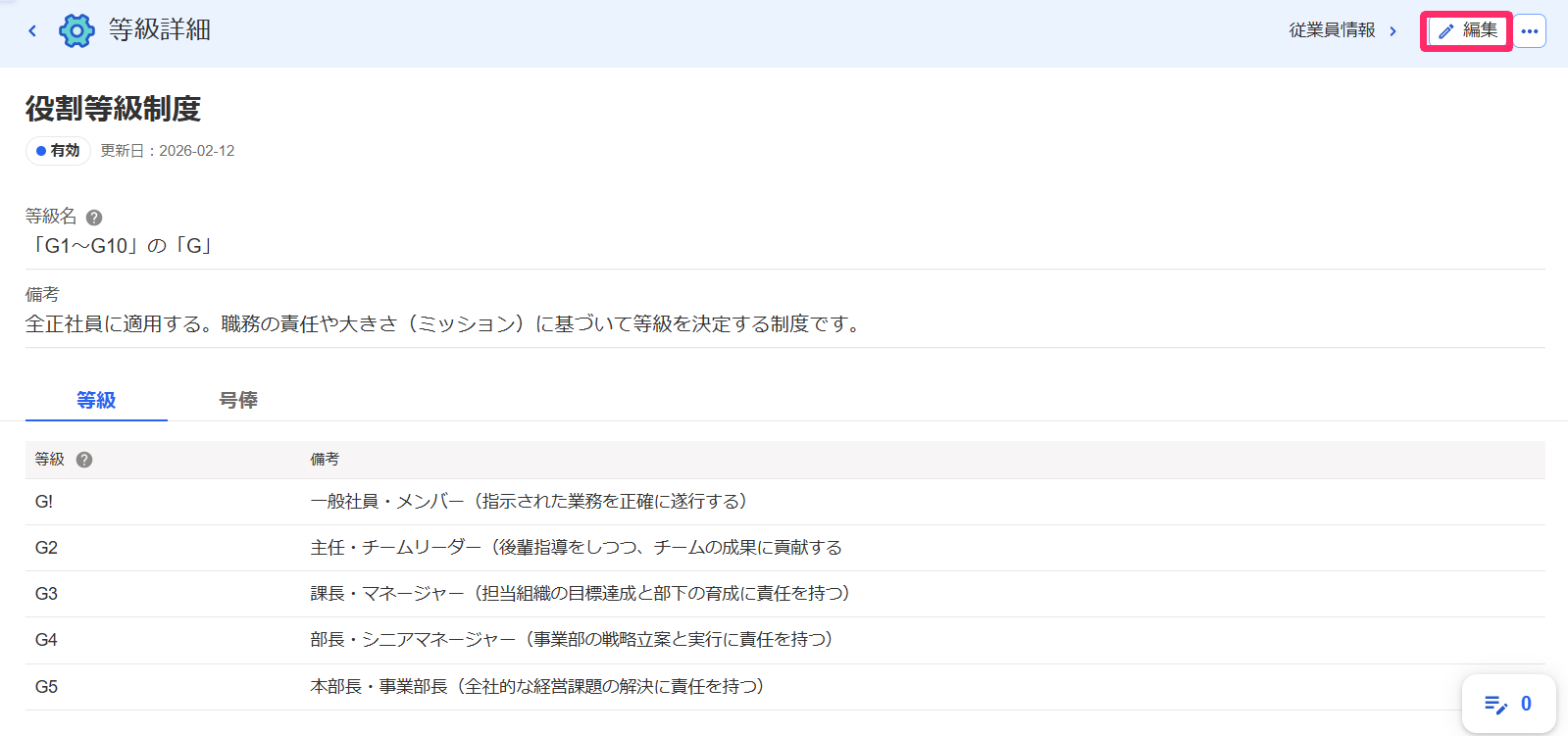
Task: Click the 部長・シニアマネージャー remark text
Action: click(573, 640)
